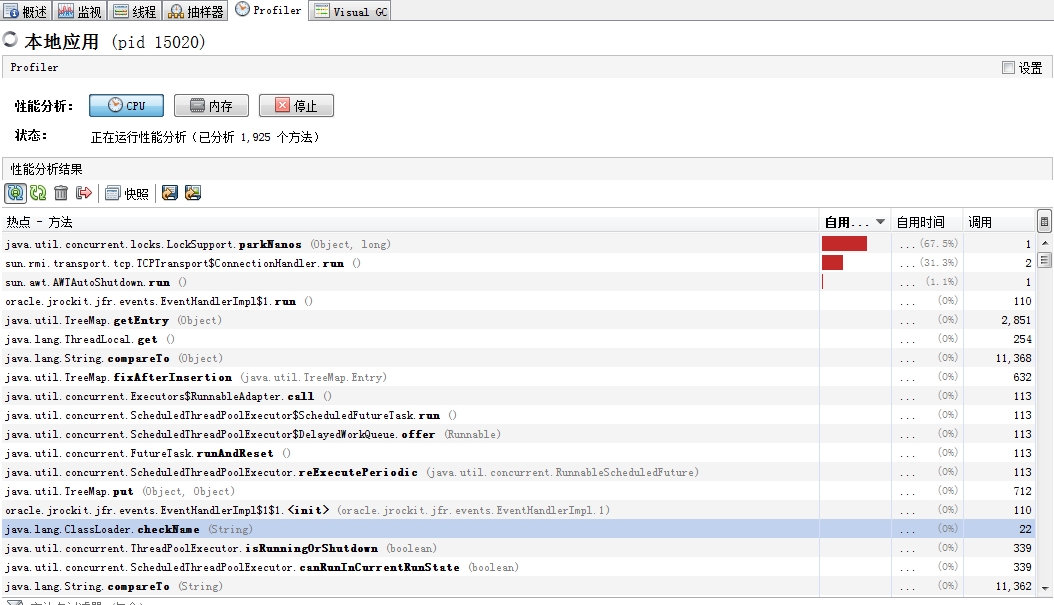Select the Profiler tab
The image size is (1054, 605).
click(268, 10)
